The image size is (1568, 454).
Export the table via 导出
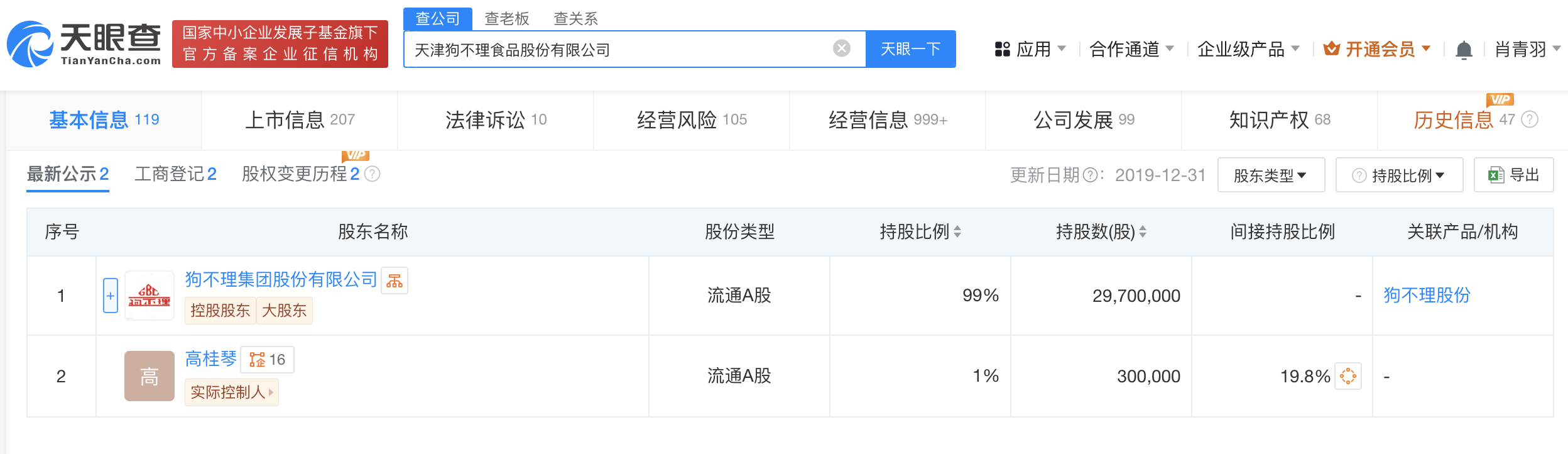pos(1514,175)
